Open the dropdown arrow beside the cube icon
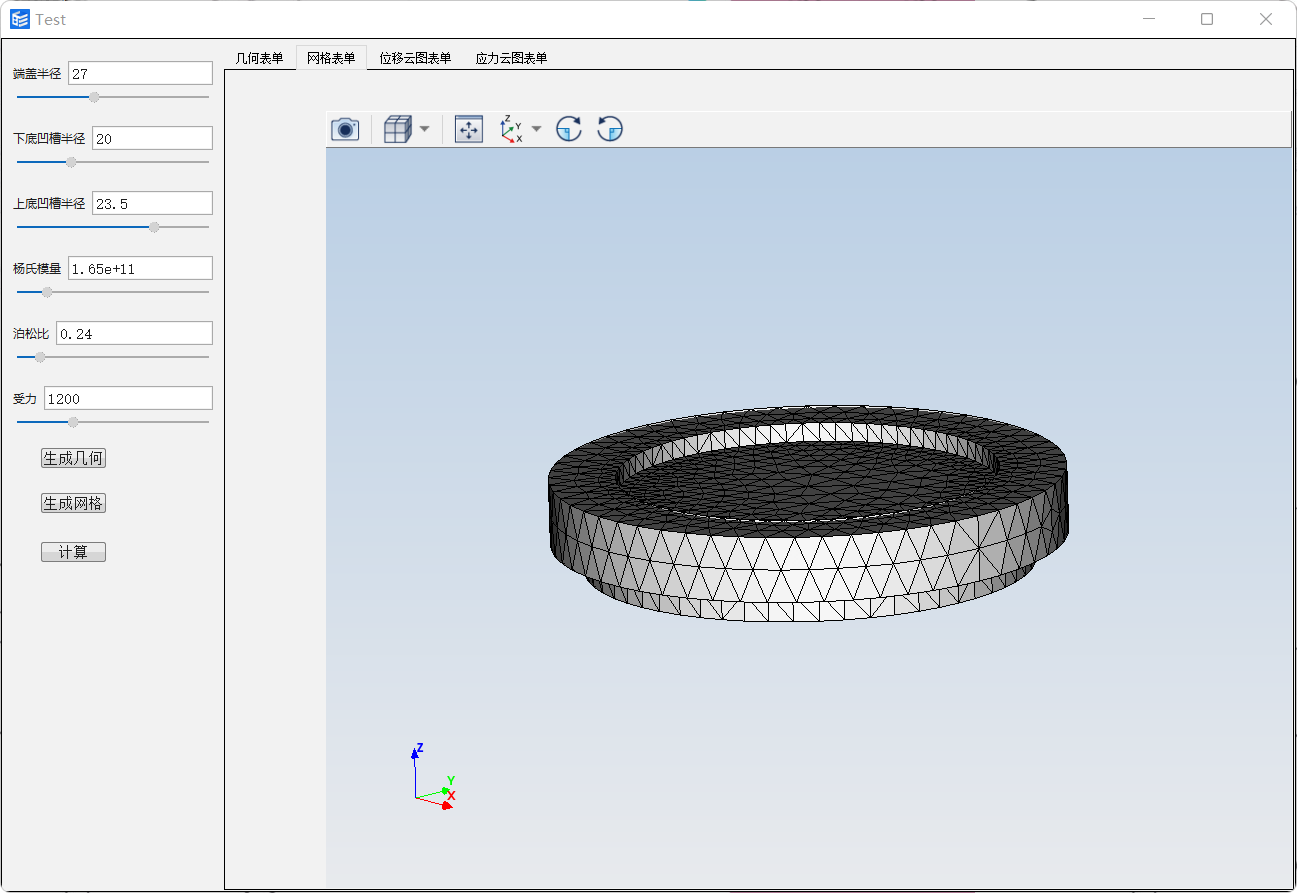Image resolution: width=1297 pixels, height=893 pixels. (x=424, y=129)
